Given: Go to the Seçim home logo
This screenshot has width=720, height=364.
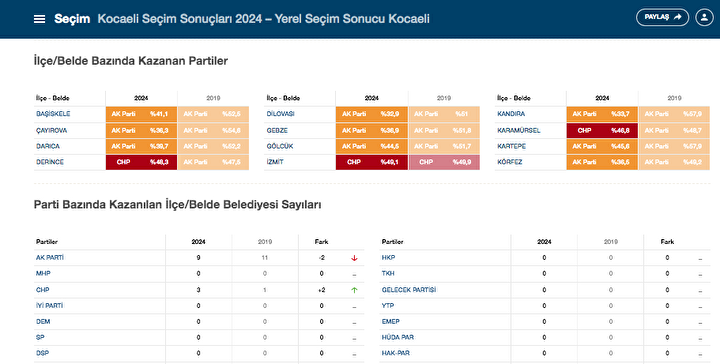Looking at the screenshot, I should (x=72, y=19).
